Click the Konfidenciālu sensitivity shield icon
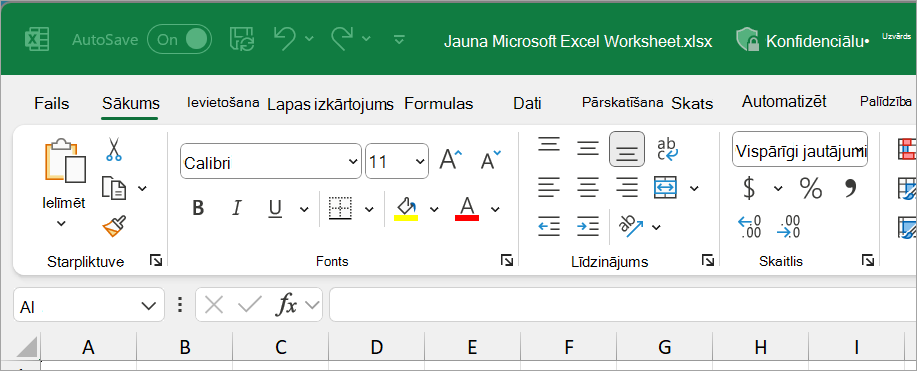 pos(748,40)
